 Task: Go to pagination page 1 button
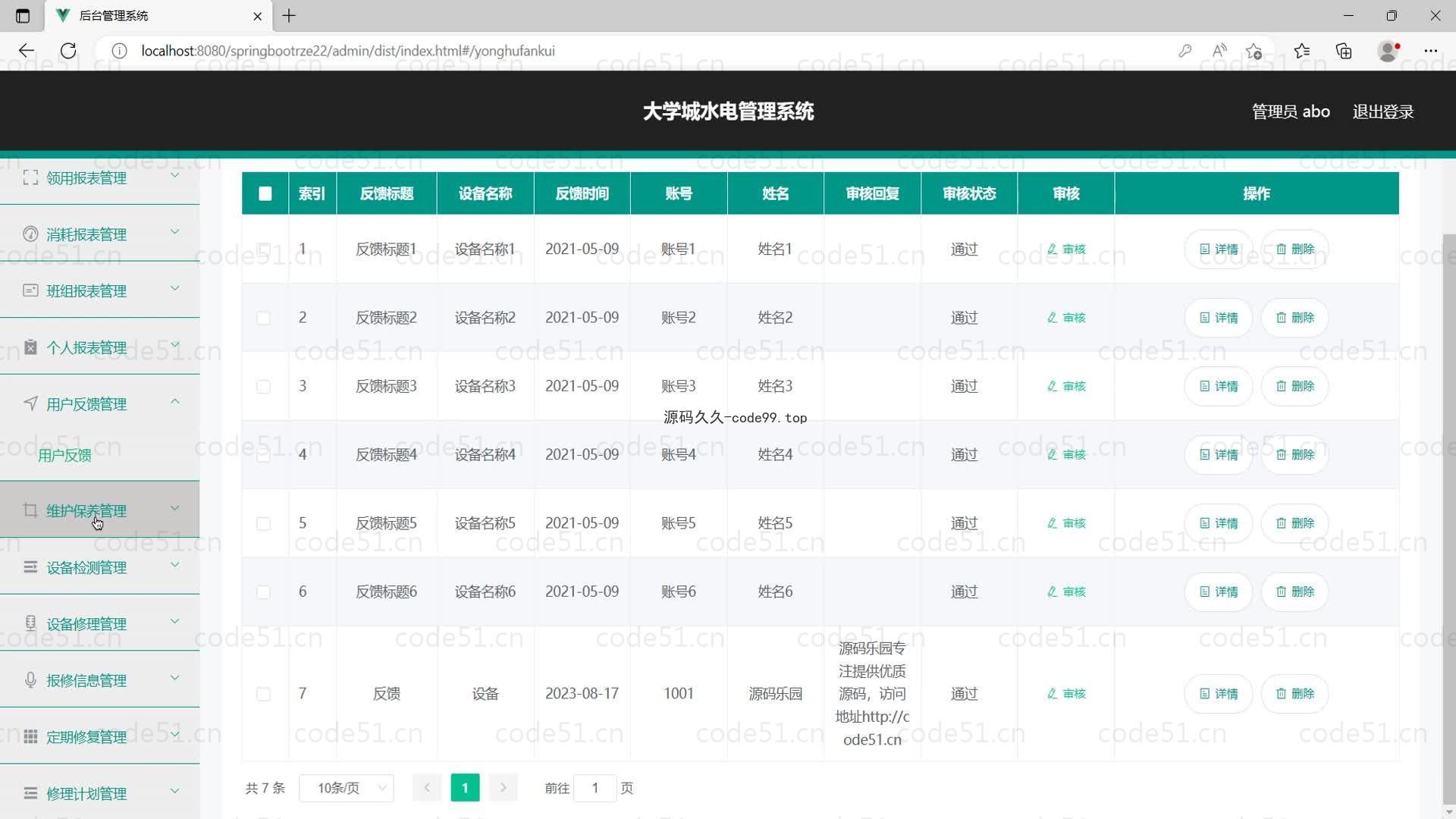pyautogui.click(x=465, y=788)
